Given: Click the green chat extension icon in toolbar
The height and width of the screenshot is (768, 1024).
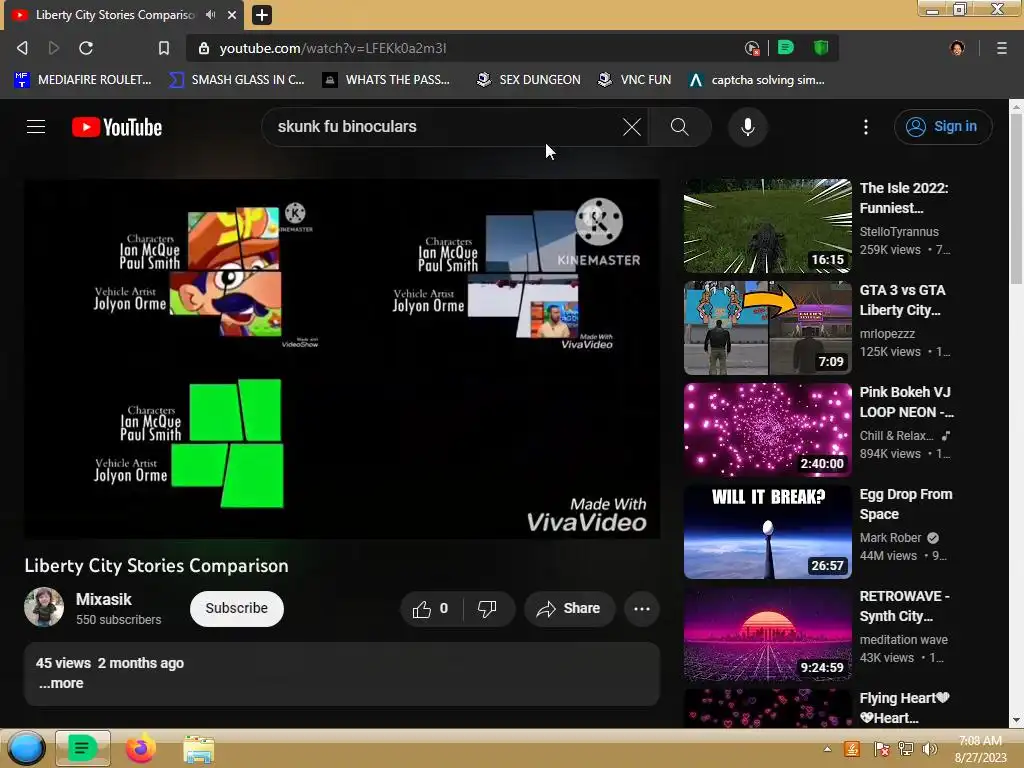Looking at the screenshot, I should click(x=786, y=48).
